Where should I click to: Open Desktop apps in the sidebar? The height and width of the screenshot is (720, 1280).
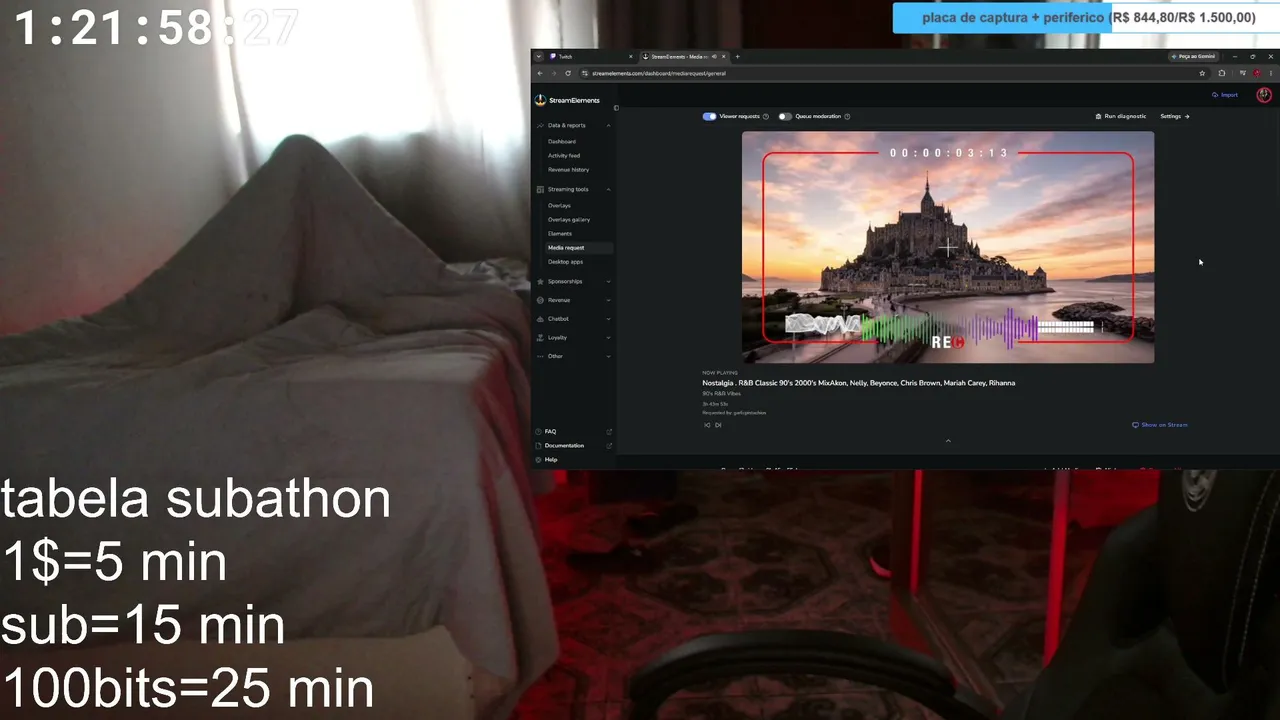tap(565, 261)
